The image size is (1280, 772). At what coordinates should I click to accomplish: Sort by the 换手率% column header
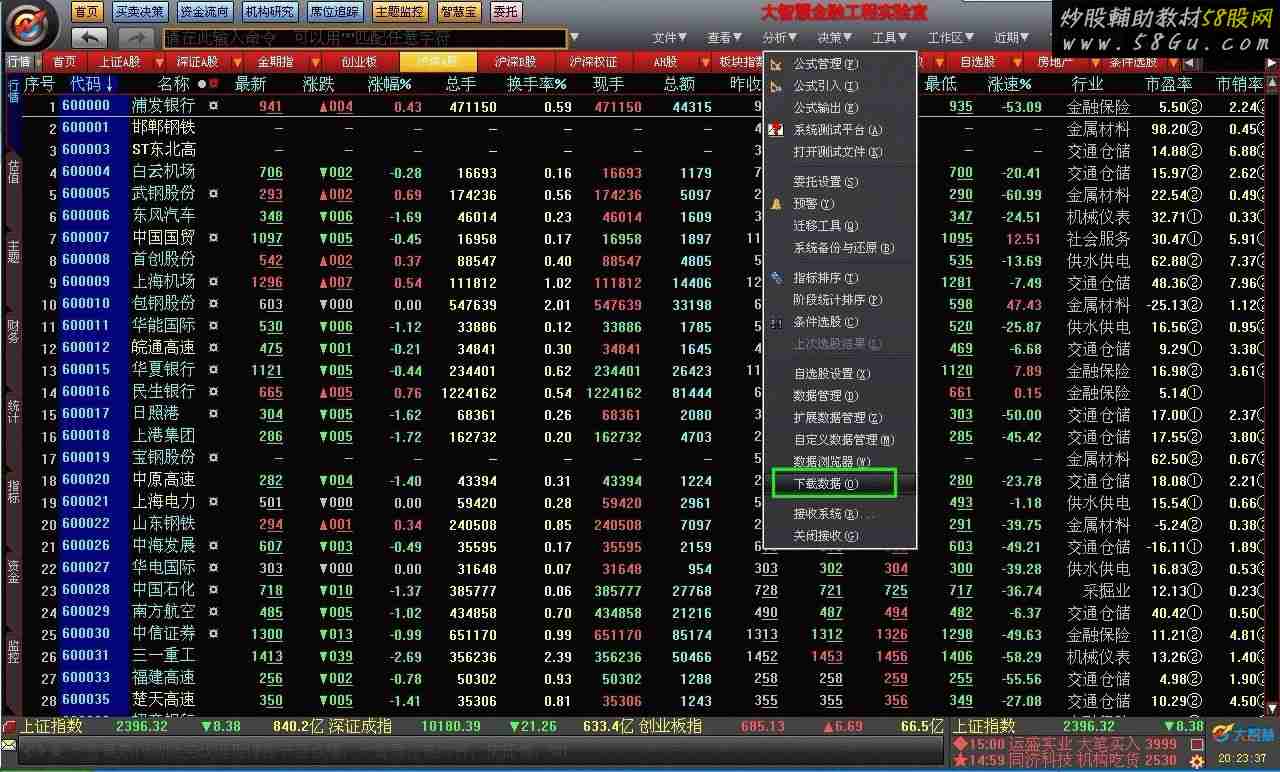pos(537,84)
